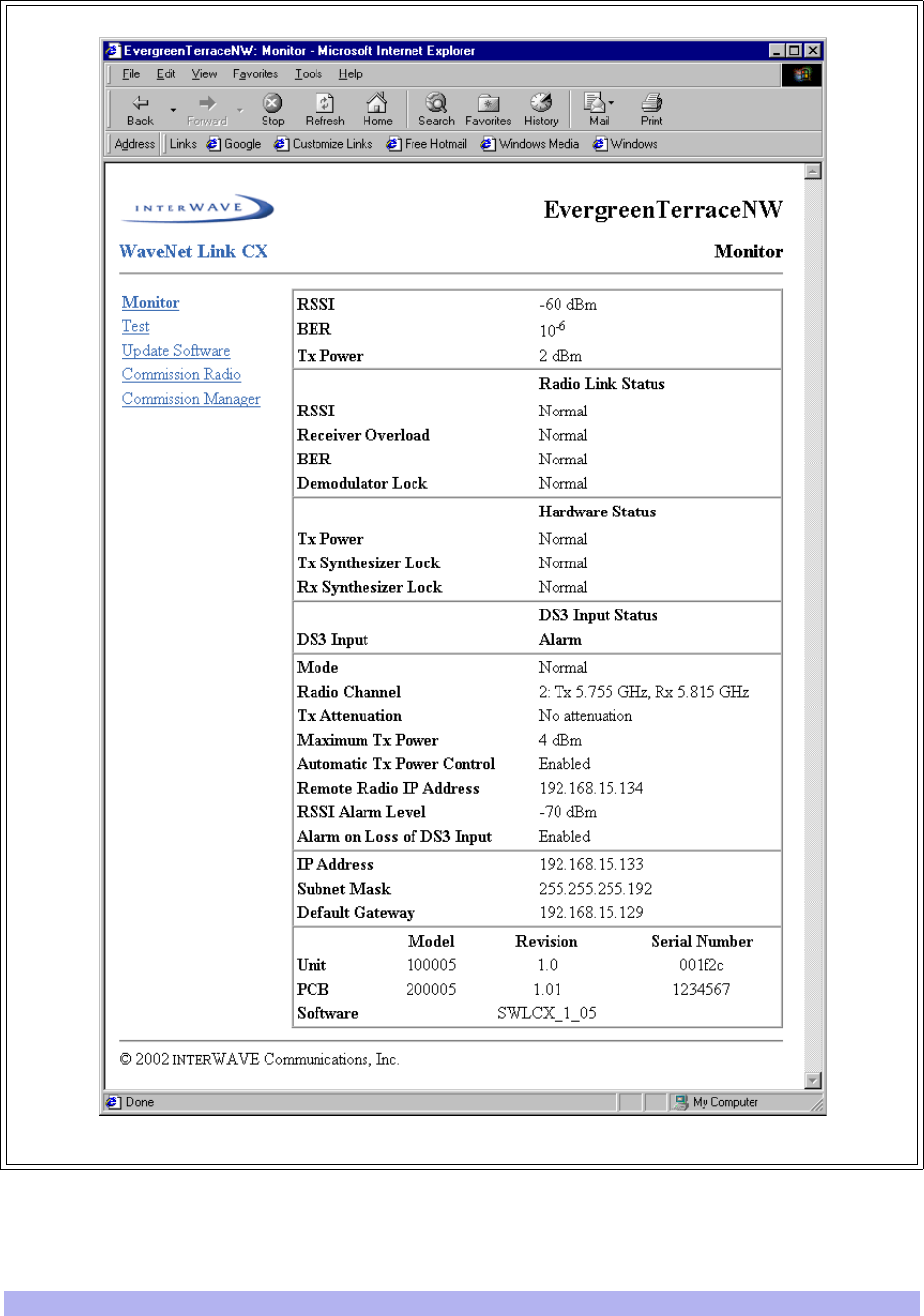Stop page loading with Stop button
The width and height of the screenshot is (924, 1316).
pos(272,110)
